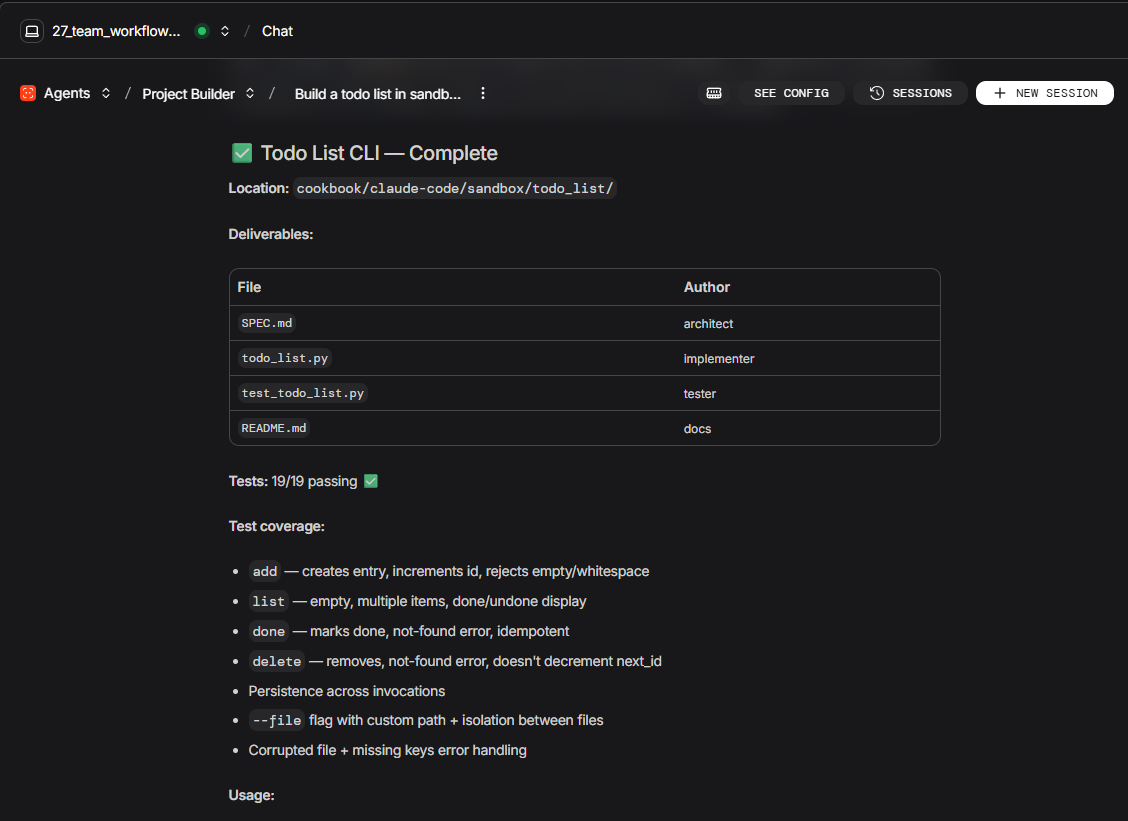This screenshot has height=821, width=1128.
Task: Click the 'Test coverage:' label
Action: click(x=276, y=527)
